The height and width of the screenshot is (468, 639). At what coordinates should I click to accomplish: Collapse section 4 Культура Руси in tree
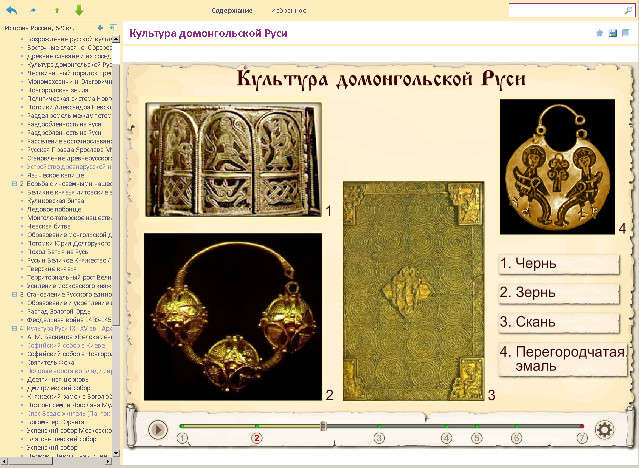pos(14,328)
